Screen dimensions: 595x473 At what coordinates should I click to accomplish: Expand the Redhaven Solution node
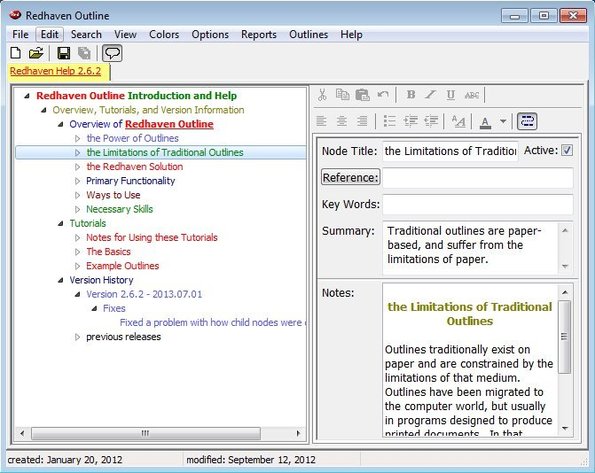click(77, 167)
